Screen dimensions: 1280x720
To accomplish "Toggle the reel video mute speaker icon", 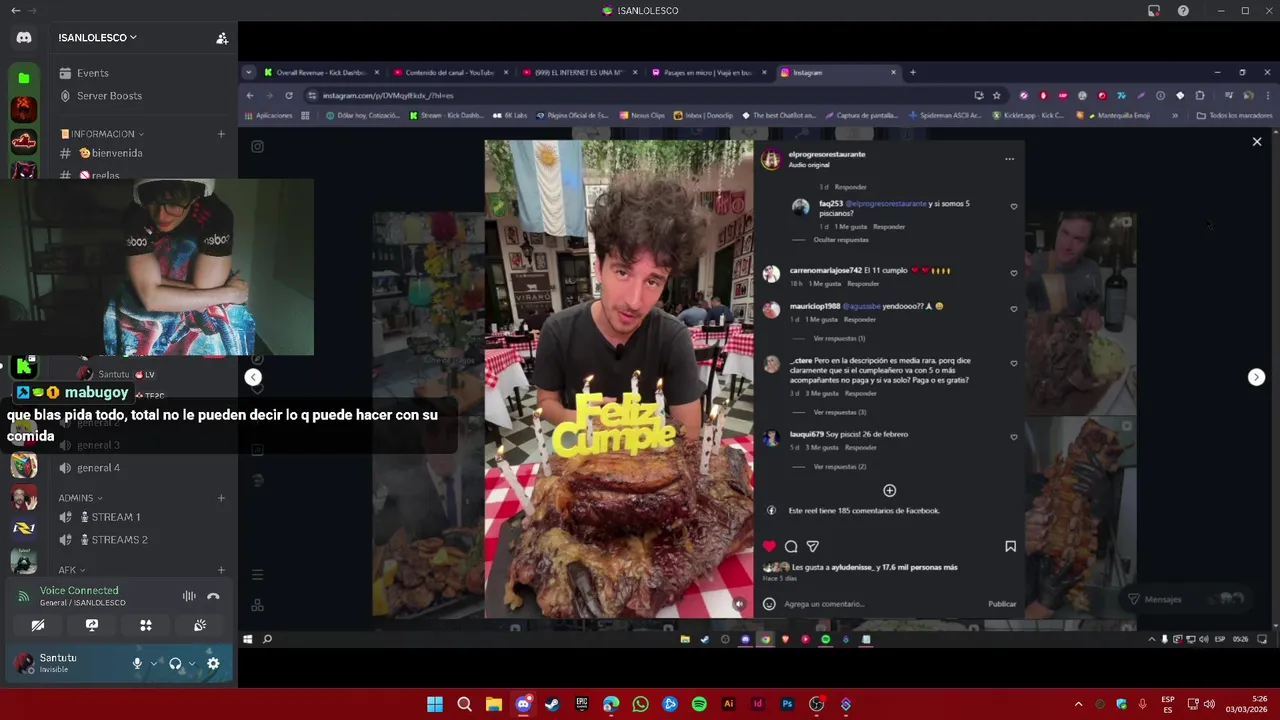I will 739,604.
